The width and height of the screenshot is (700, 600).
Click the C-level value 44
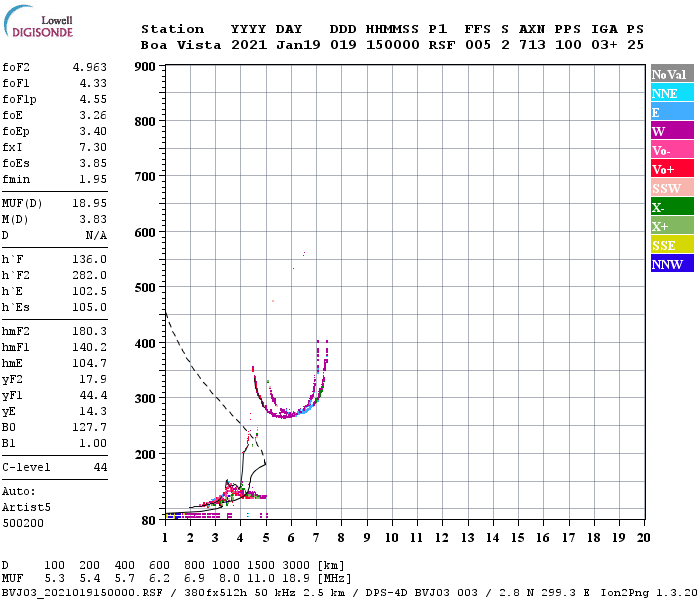(100, 467)
